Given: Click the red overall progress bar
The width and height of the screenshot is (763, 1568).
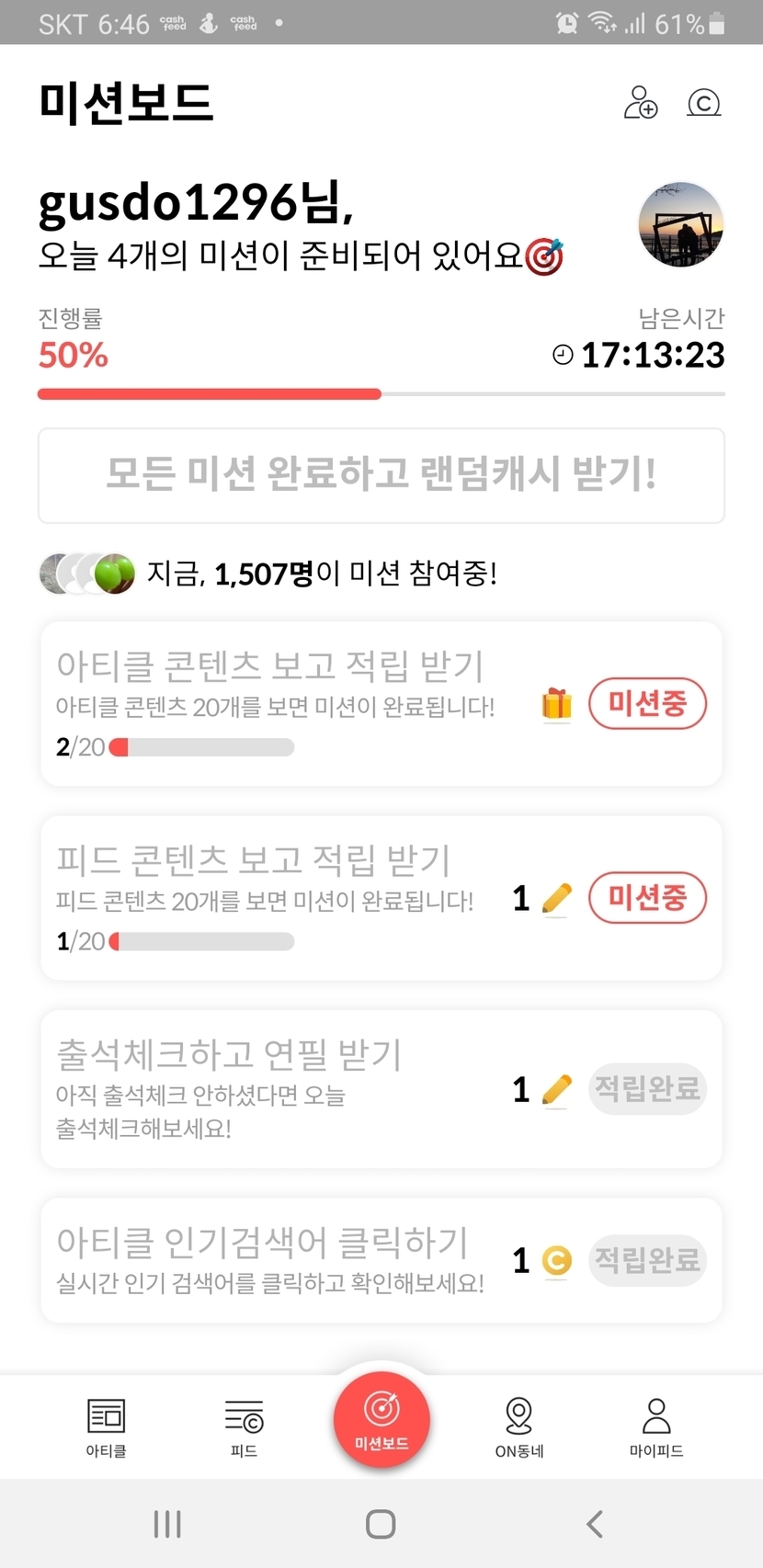Looking at the screenshot, I should pos(210,394).
